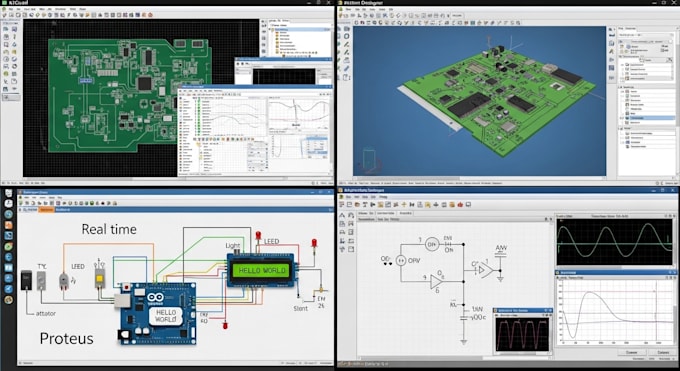Select the large black square chip on KiCad PCB

point(144,83)
